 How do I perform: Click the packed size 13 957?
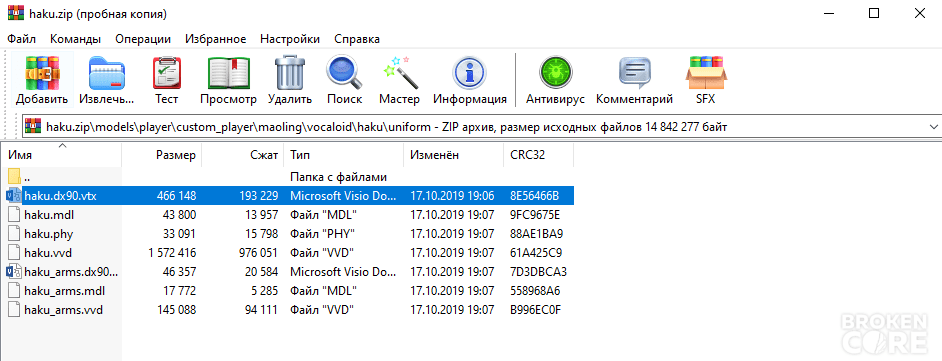261,214
